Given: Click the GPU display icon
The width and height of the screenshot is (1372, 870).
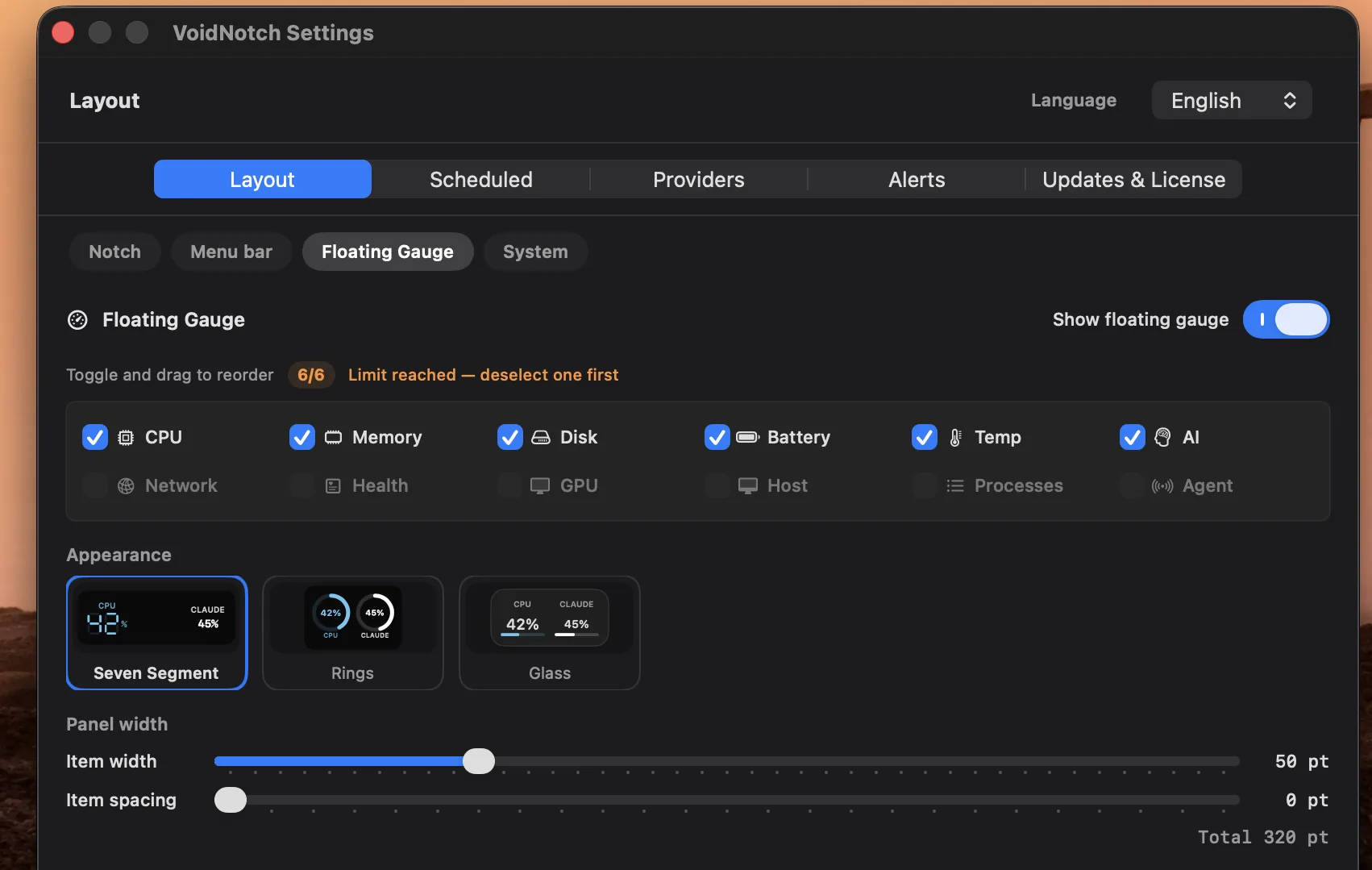Looking at the screenshot, I should [x=540, y=485].
